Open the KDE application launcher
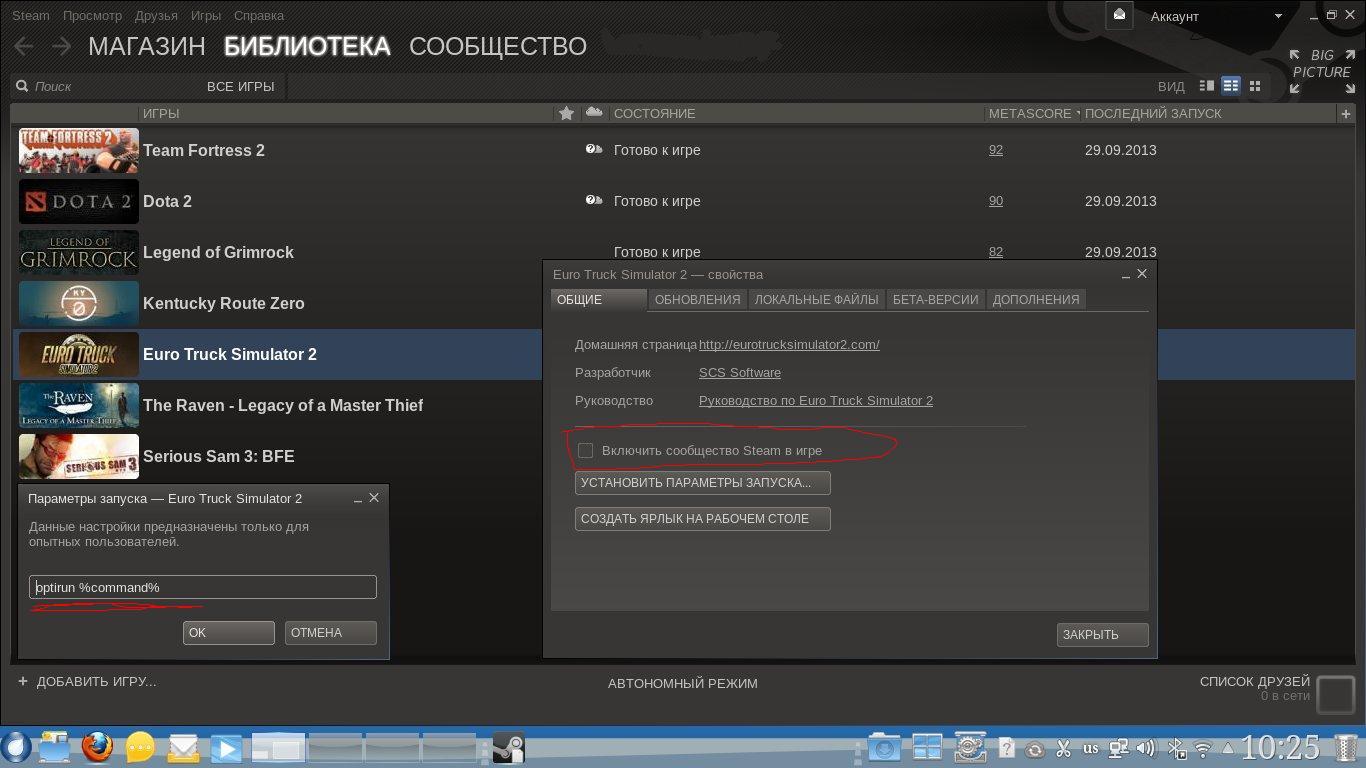 [16, 747]
